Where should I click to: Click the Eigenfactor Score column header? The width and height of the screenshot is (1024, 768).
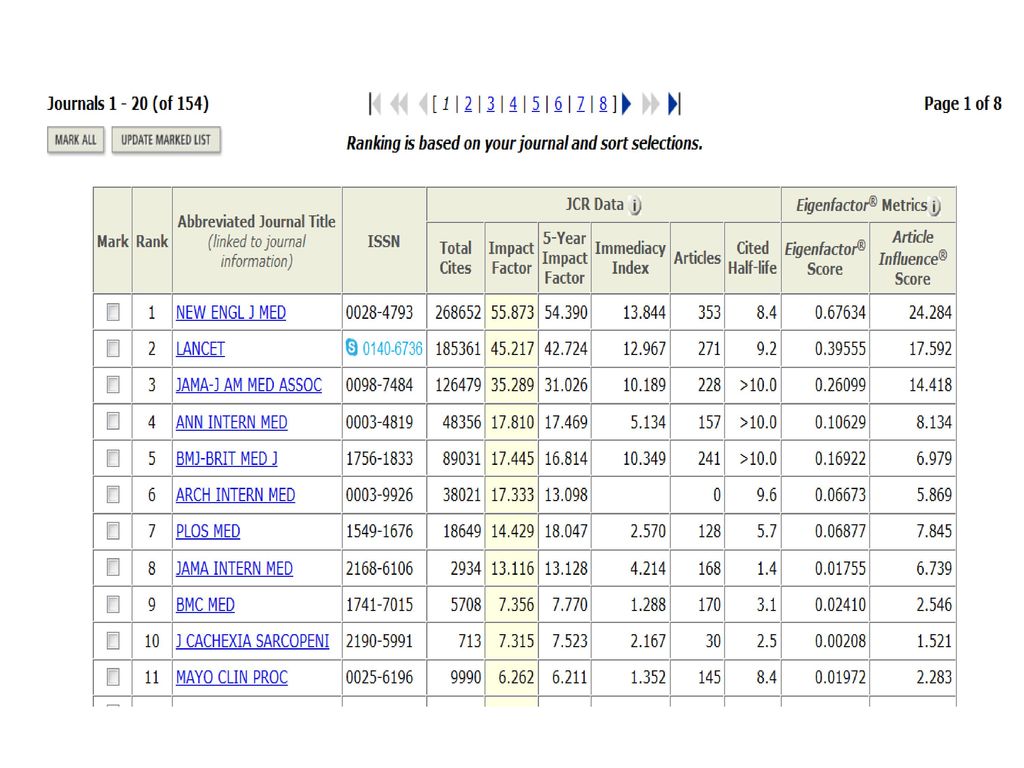pos(825,259)
